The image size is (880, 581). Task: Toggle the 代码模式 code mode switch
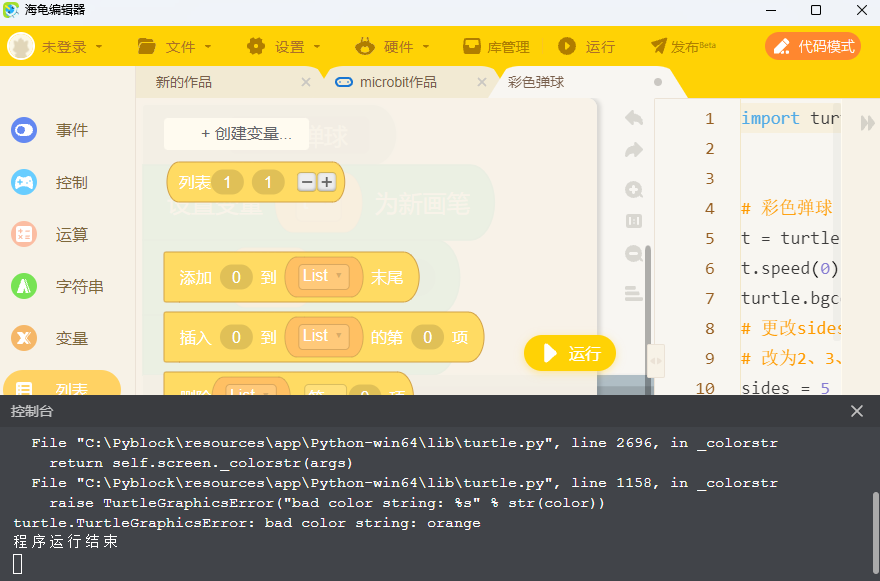(x=812, y=46)
